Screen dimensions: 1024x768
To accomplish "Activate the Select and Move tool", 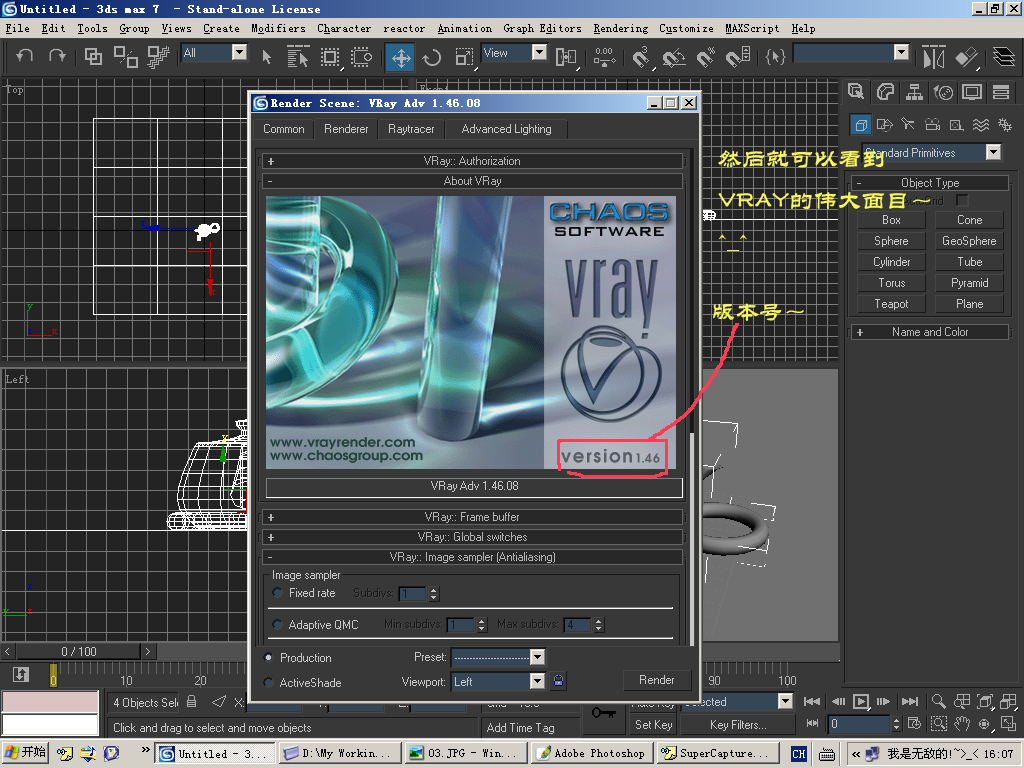I will pyautogui.click(x=400, y=57).
